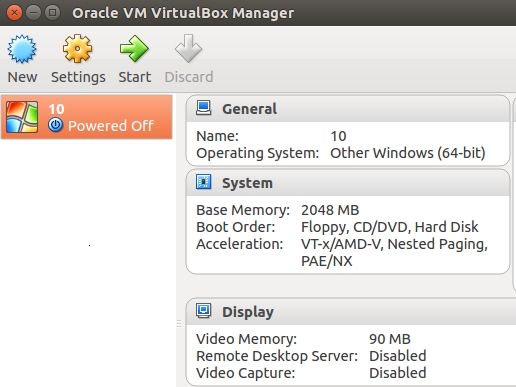Open the System section header
The width and height of the screenshot is (516, 387).
[348, 183]
